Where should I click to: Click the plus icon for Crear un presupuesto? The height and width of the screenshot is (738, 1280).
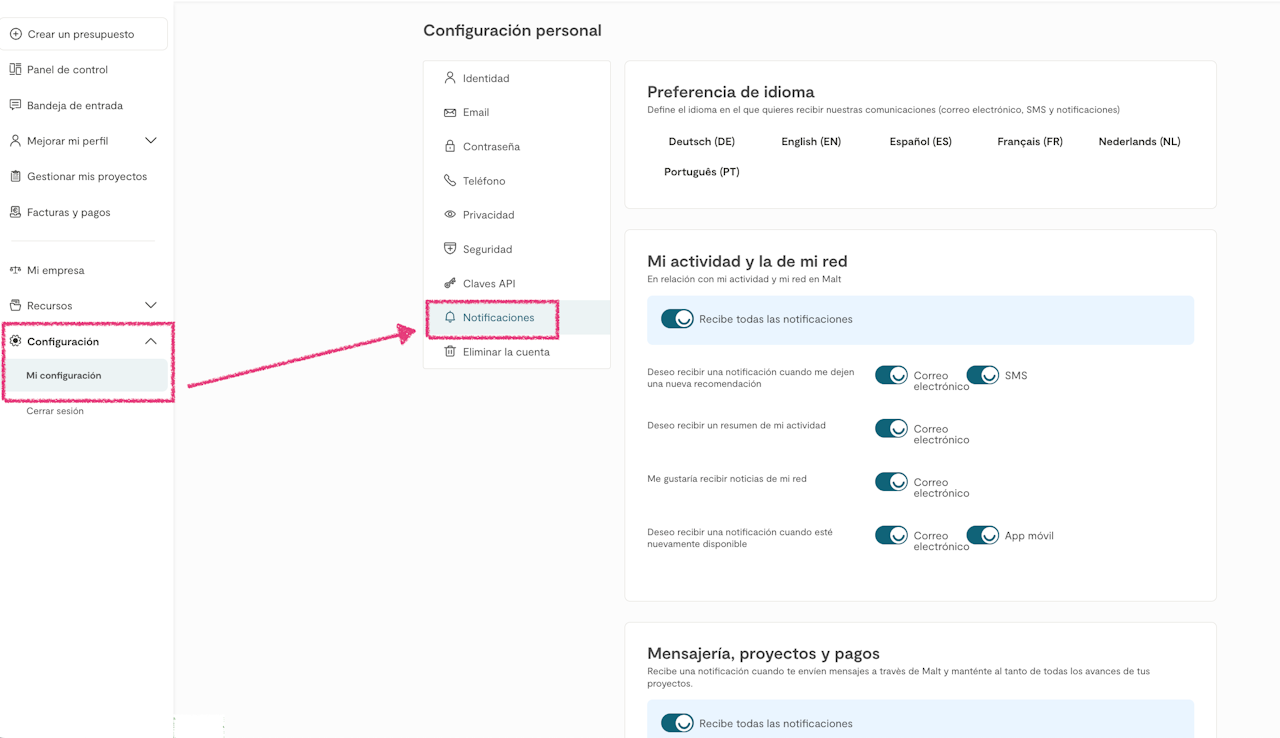[x=16, y=34]
